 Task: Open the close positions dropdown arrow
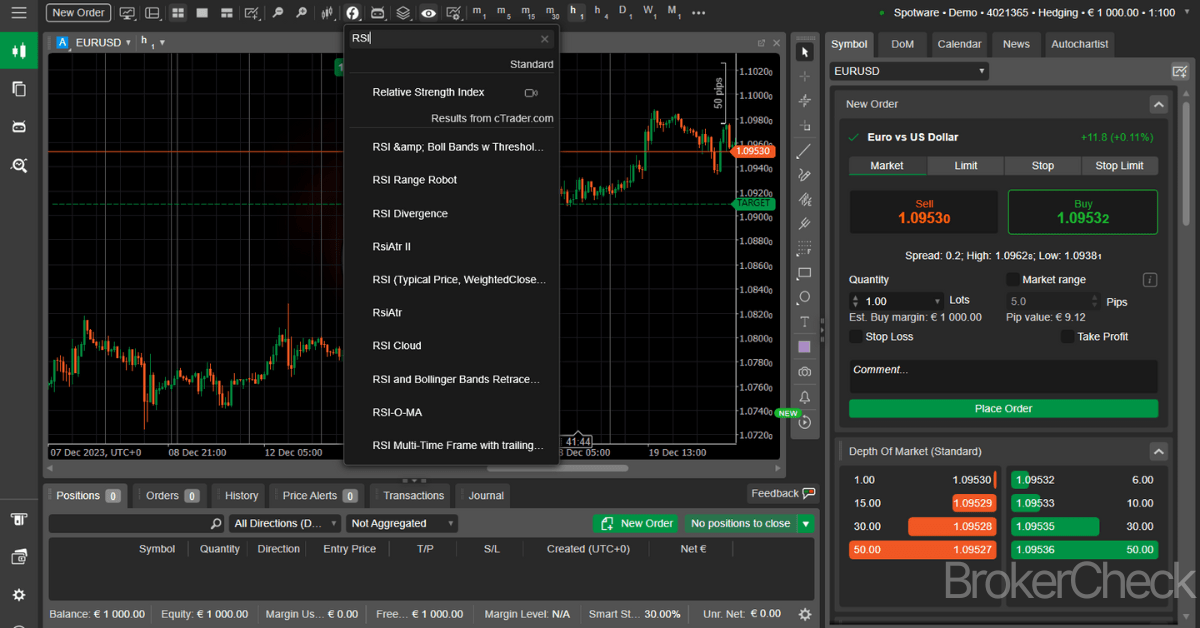pyautogui.click(x=806, y=523)
